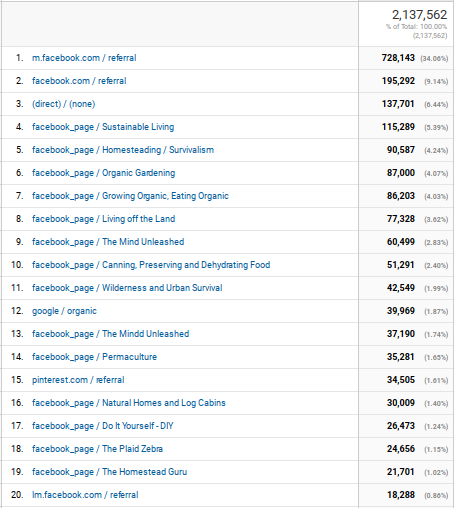Select the 728,143 sessions value
The width and height of the screenshot is (454, 508).
[x=398, y=58]
